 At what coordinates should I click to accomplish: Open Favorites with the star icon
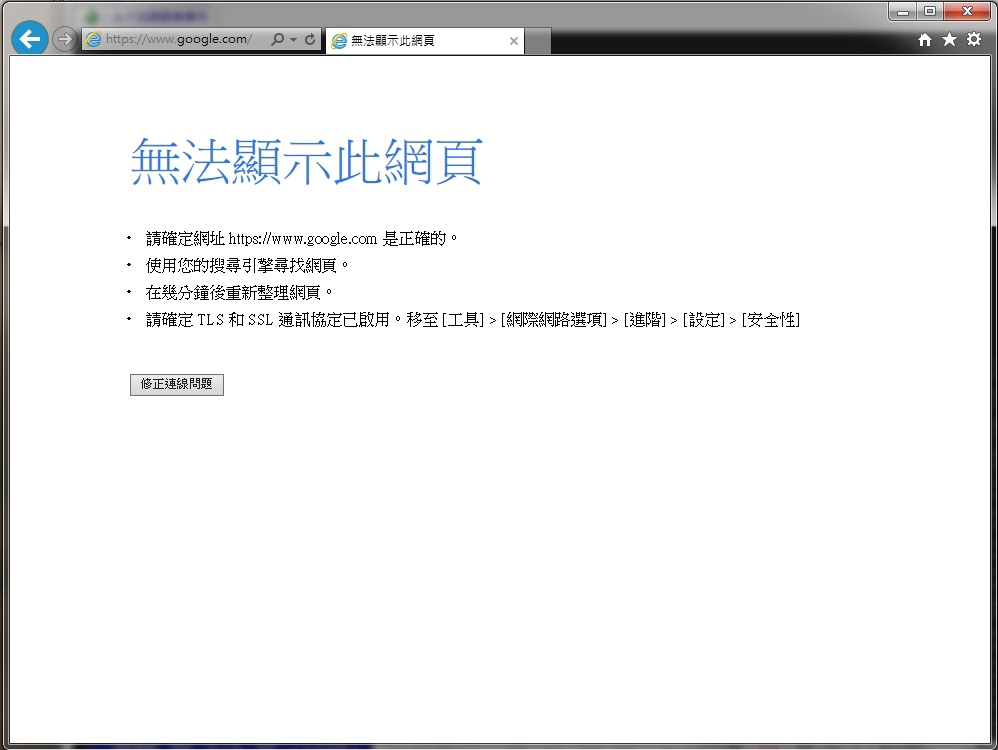point(950,40)
